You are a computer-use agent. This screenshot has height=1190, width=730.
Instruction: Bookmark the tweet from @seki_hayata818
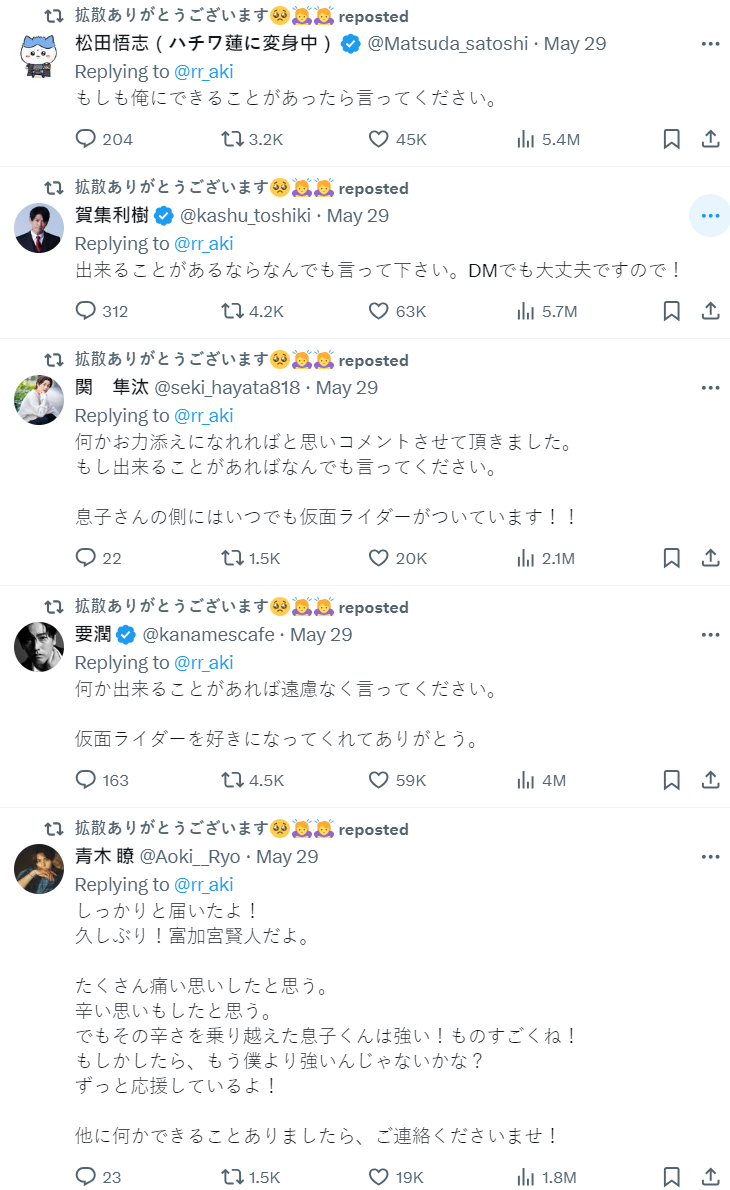(672, 558)
